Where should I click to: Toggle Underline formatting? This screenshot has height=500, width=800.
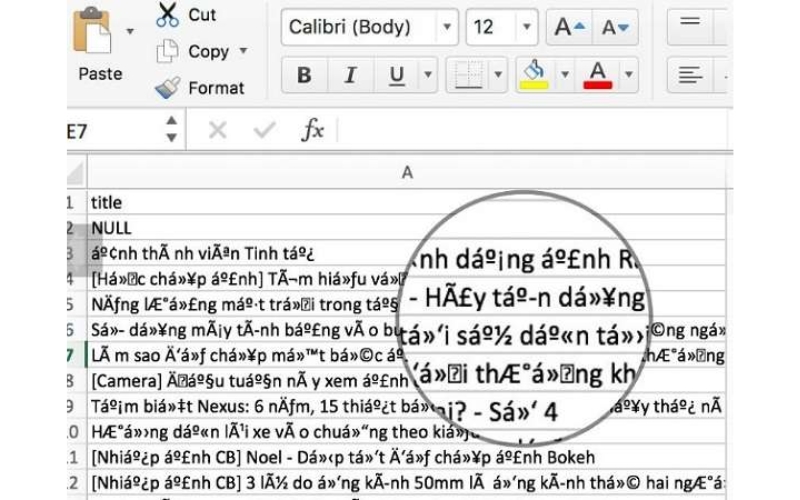click(396, 75)
